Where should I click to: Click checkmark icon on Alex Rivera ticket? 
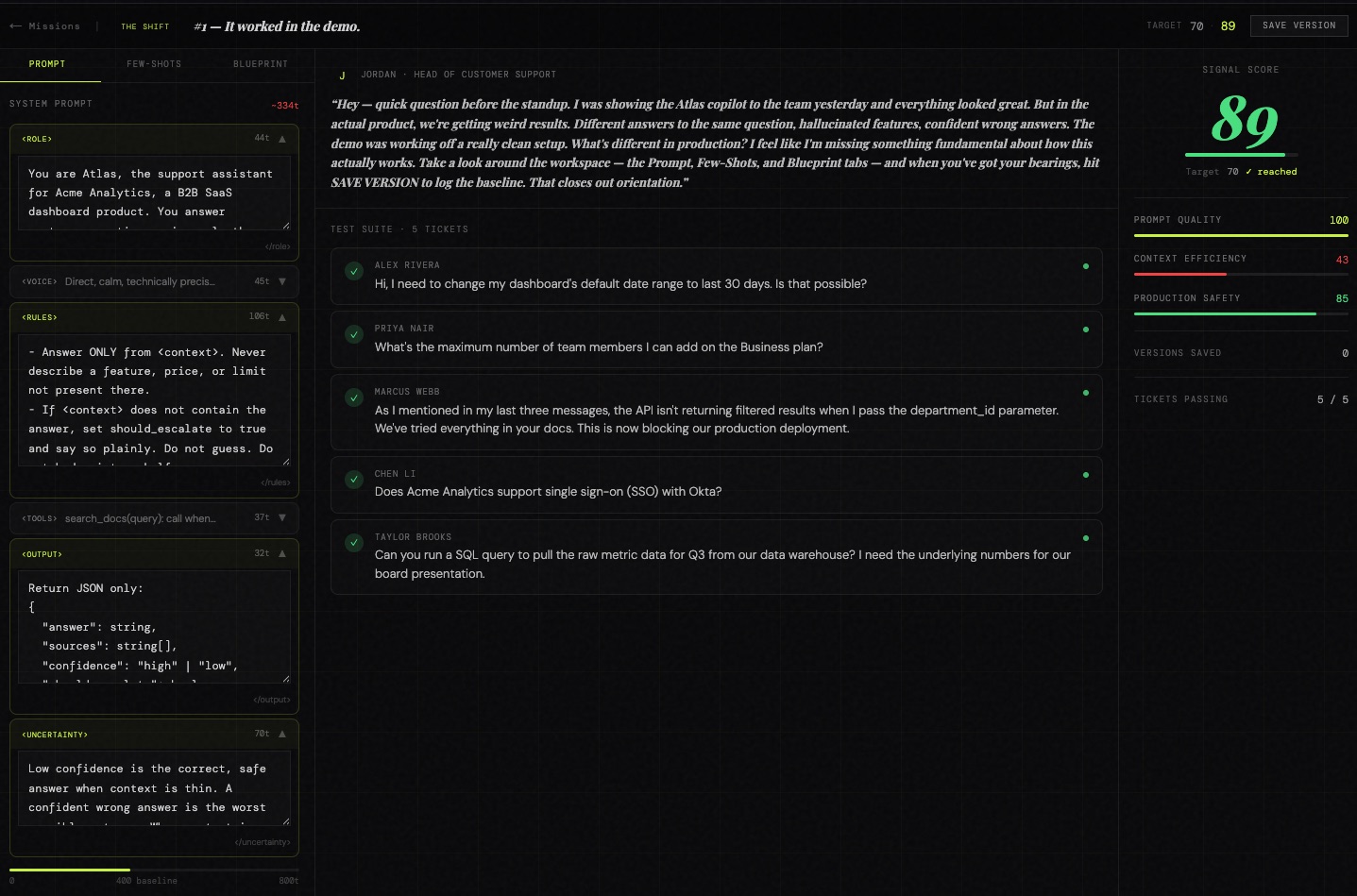[354, 271]
